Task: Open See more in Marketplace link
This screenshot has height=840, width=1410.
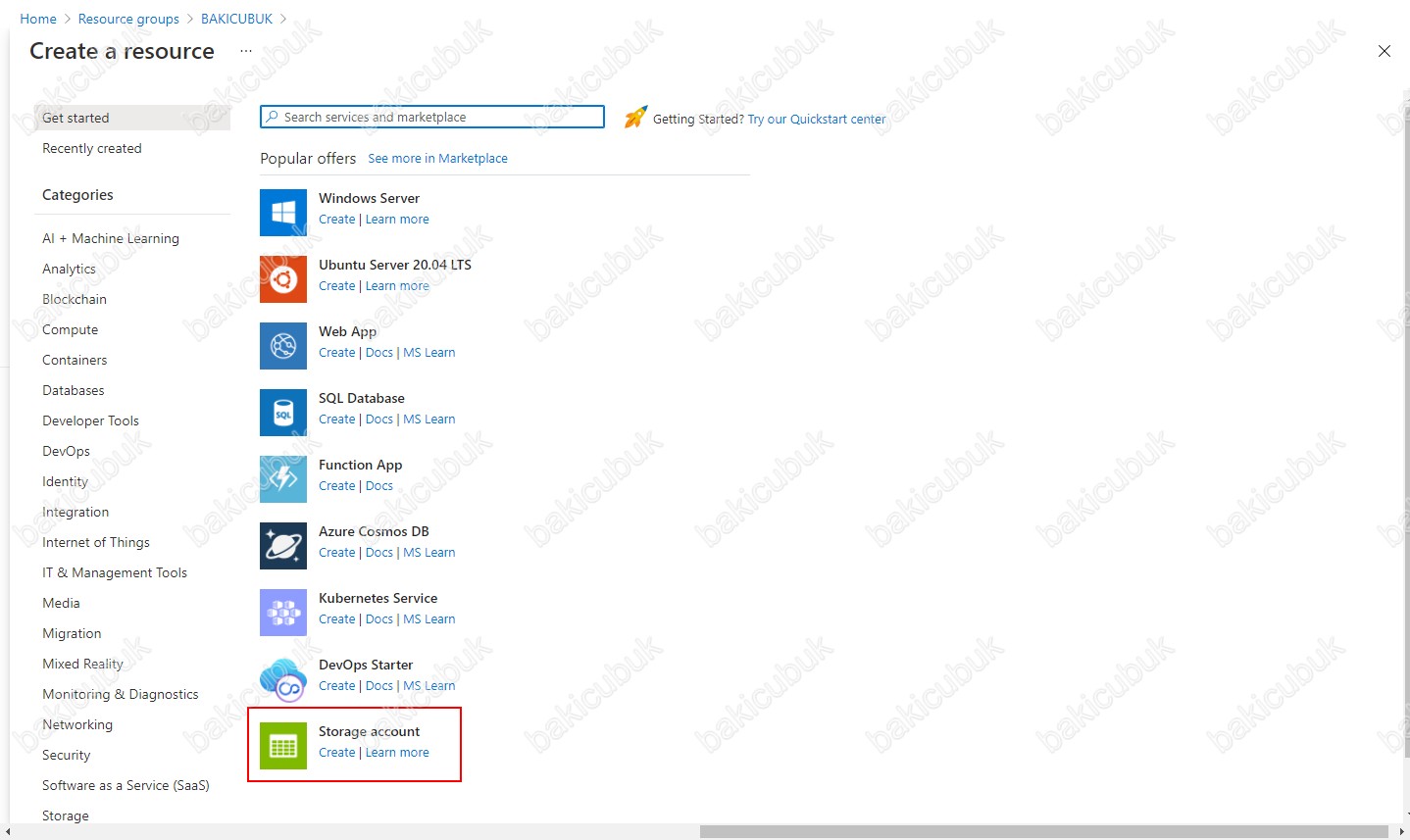Action: point(438,158)
